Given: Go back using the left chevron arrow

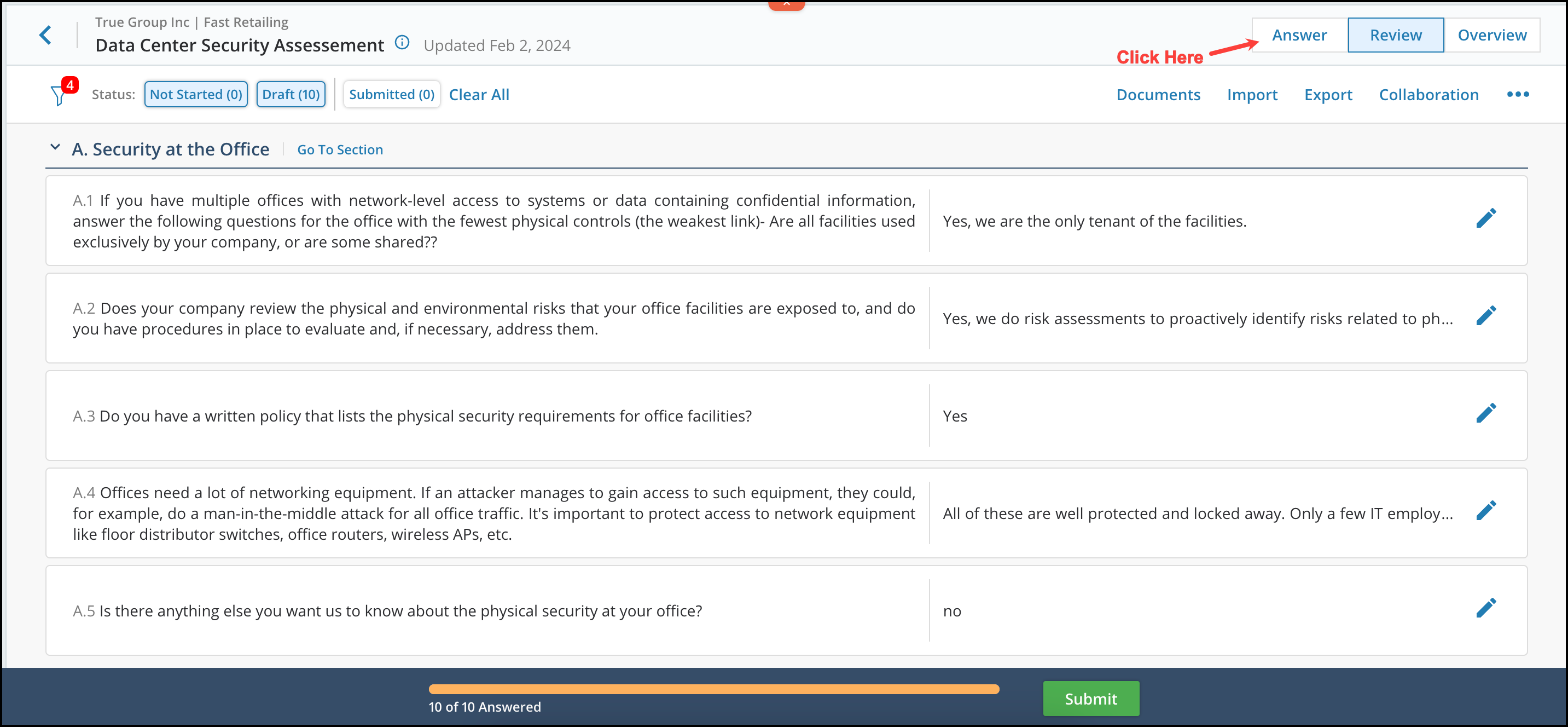Looking at the screenshot, I should pyautogui.click(x=45, y=34).
